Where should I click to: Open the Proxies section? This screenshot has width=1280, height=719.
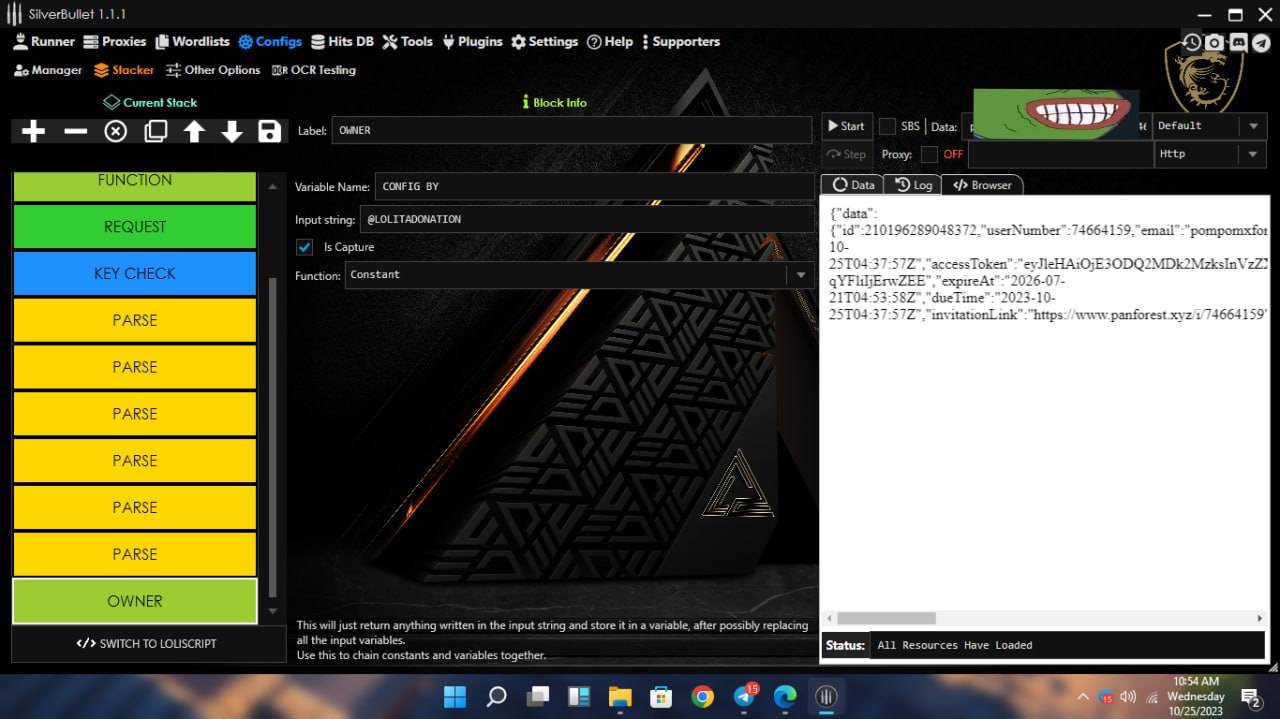pos(115,41)
